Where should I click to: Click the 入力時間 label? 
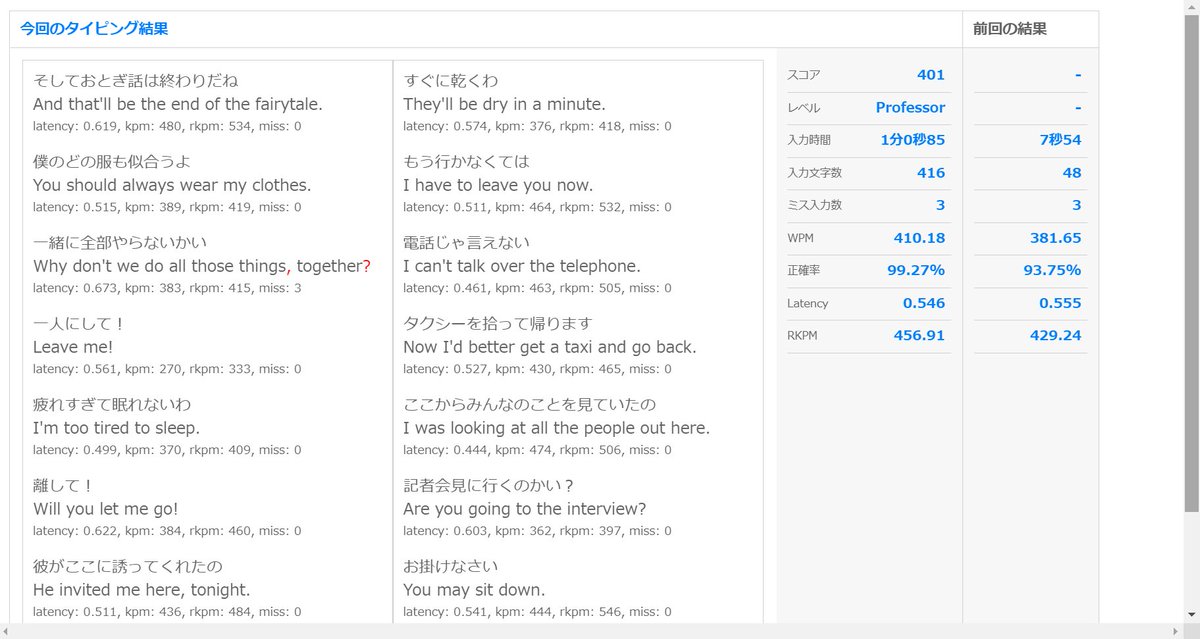[x=809, y=140]
